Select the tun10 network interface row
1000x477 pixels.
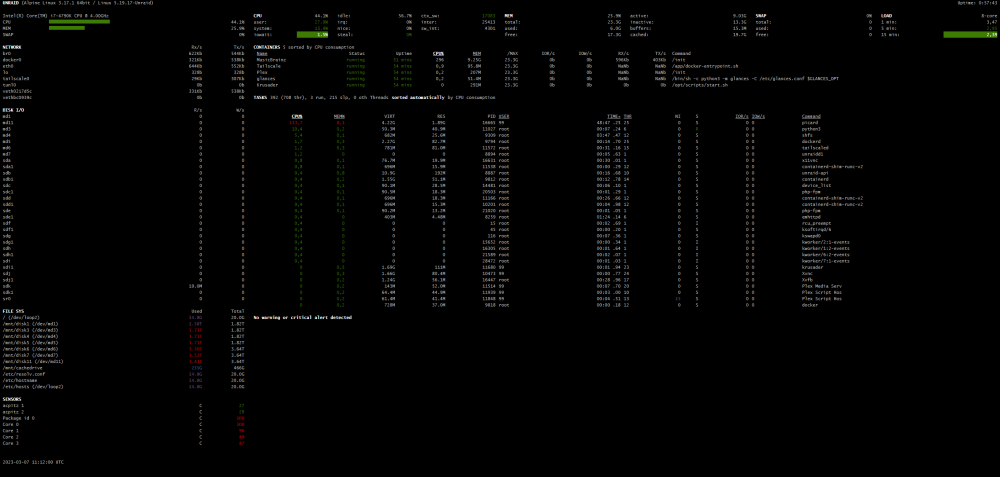123,85
